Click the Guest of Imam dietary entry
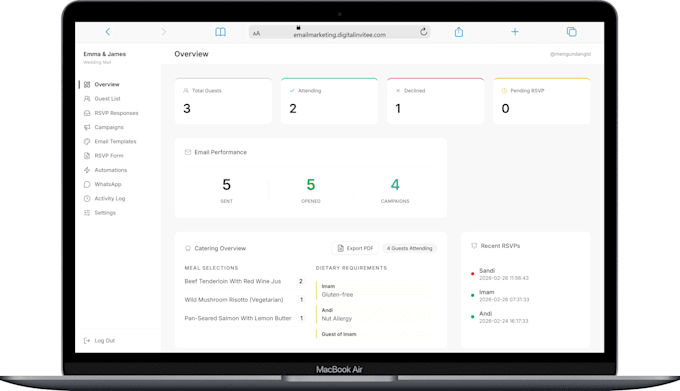 point(374,334)
